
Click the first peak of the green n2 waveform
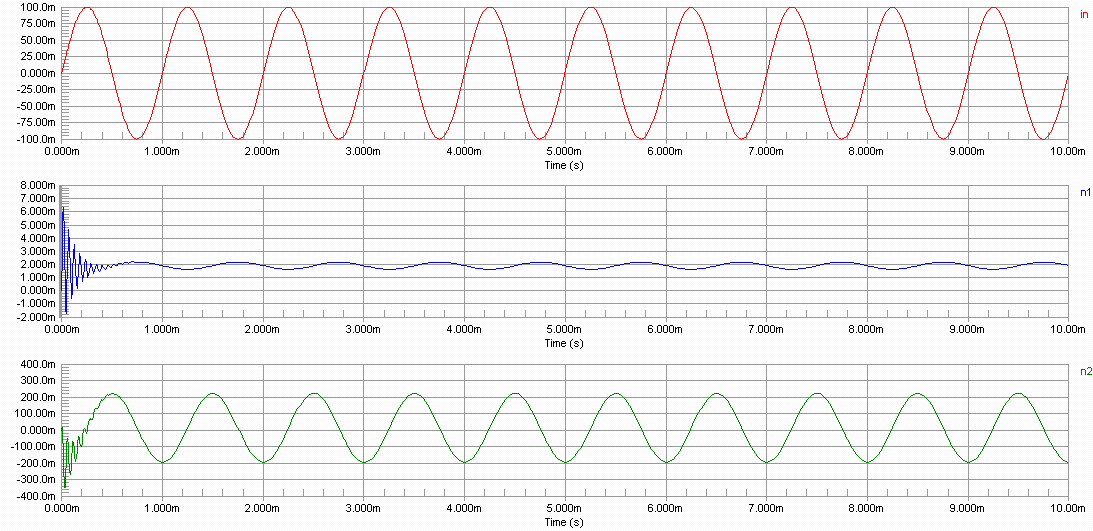pyautogui.click(x=113, y=393)
